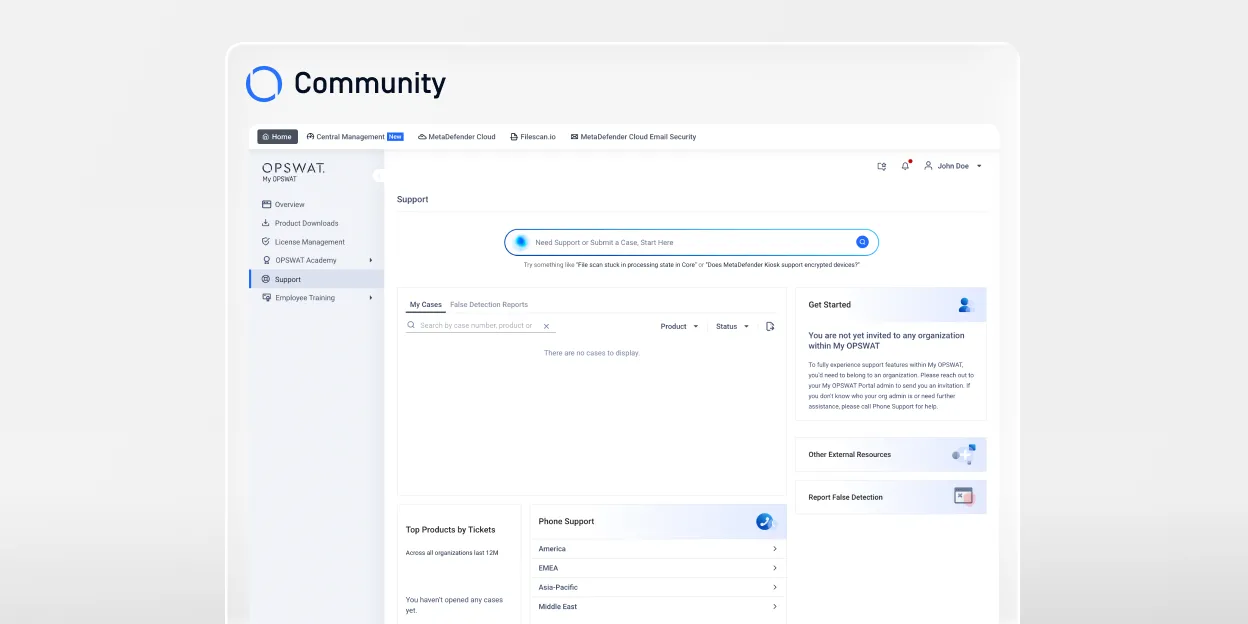Expand America phone support row
This screenshot has height=624, width=1248.
(775, 549)
